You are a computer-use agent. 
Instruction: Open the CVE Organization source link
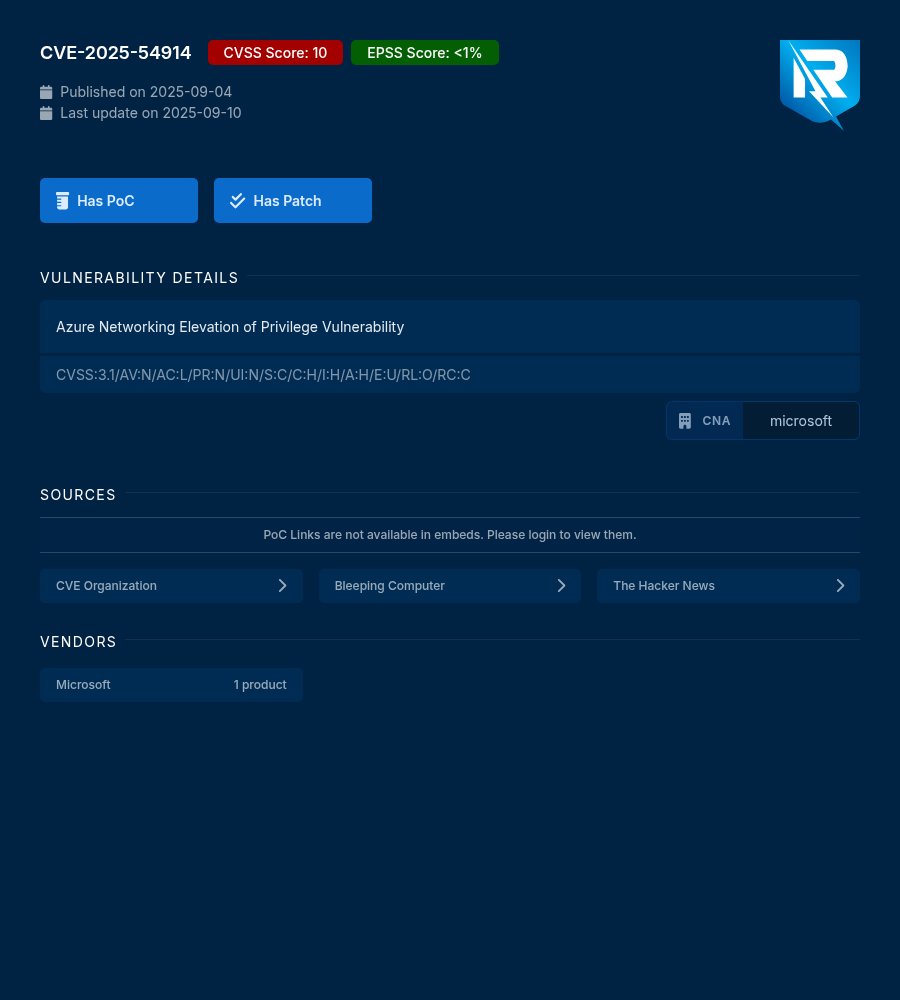tap(171, 585)
